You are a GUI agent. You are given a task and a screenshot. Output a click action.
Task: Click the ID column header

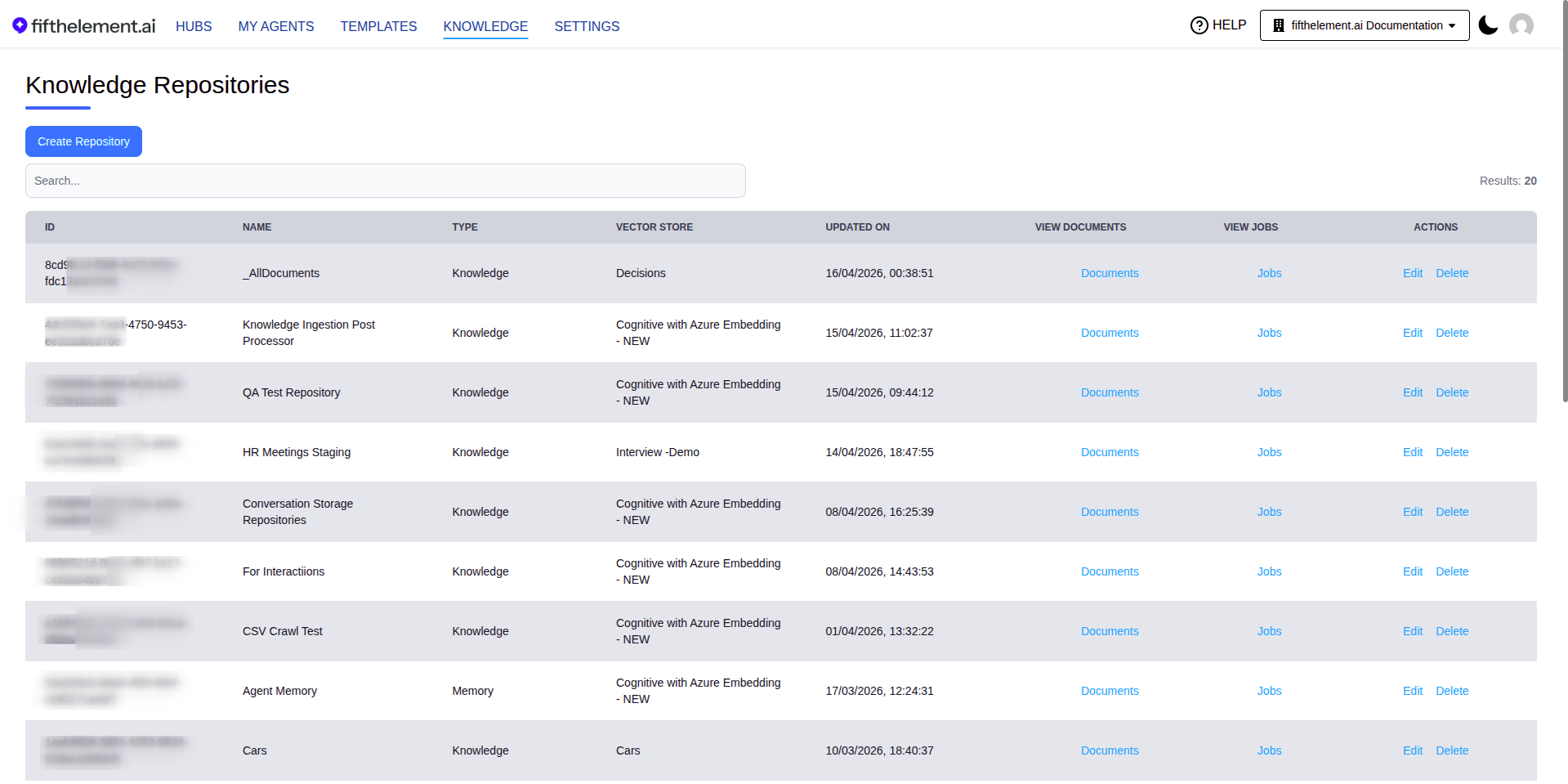click(x=50, y=227)
